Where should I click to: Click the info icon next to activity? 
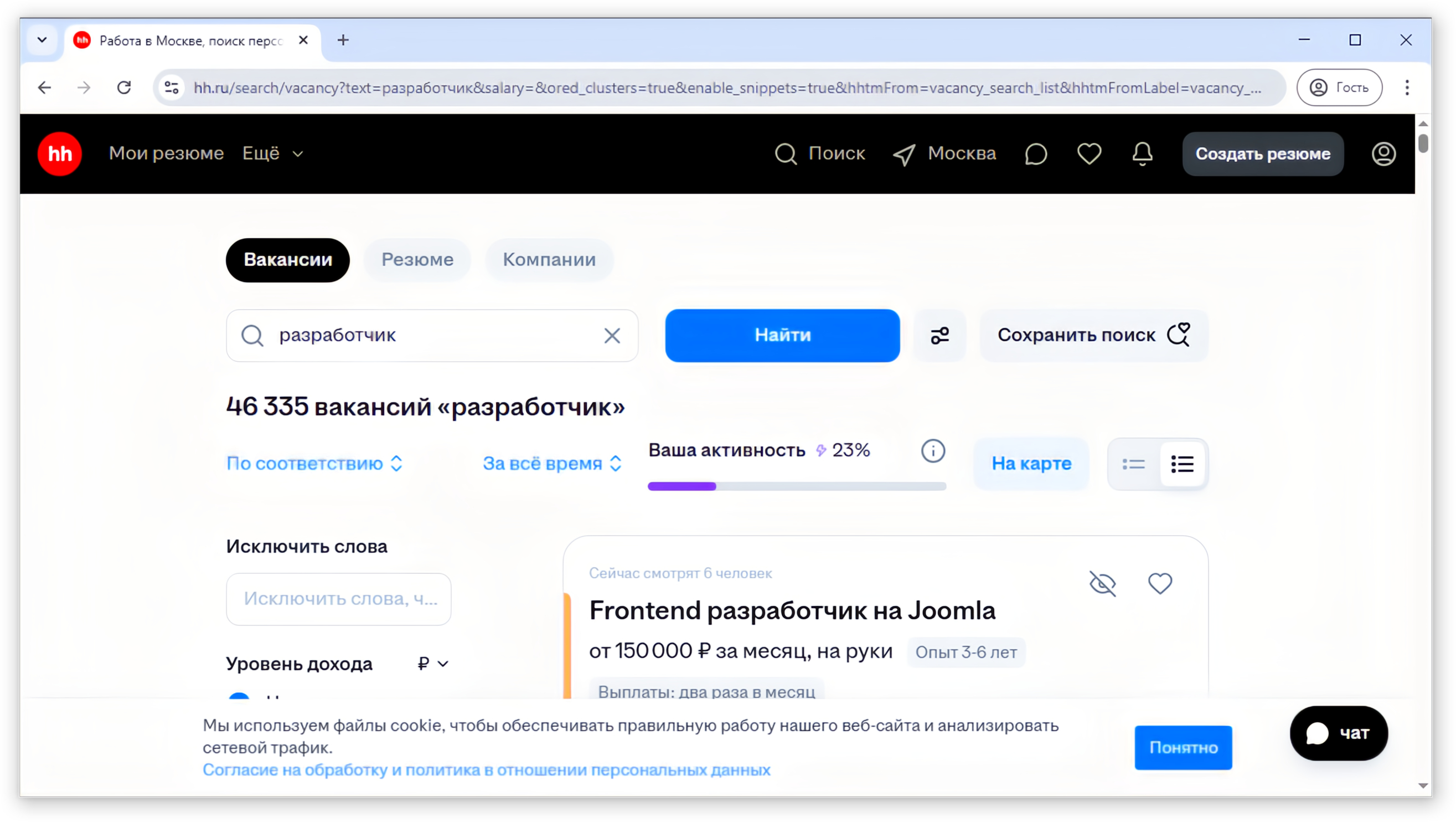(933, 451)
